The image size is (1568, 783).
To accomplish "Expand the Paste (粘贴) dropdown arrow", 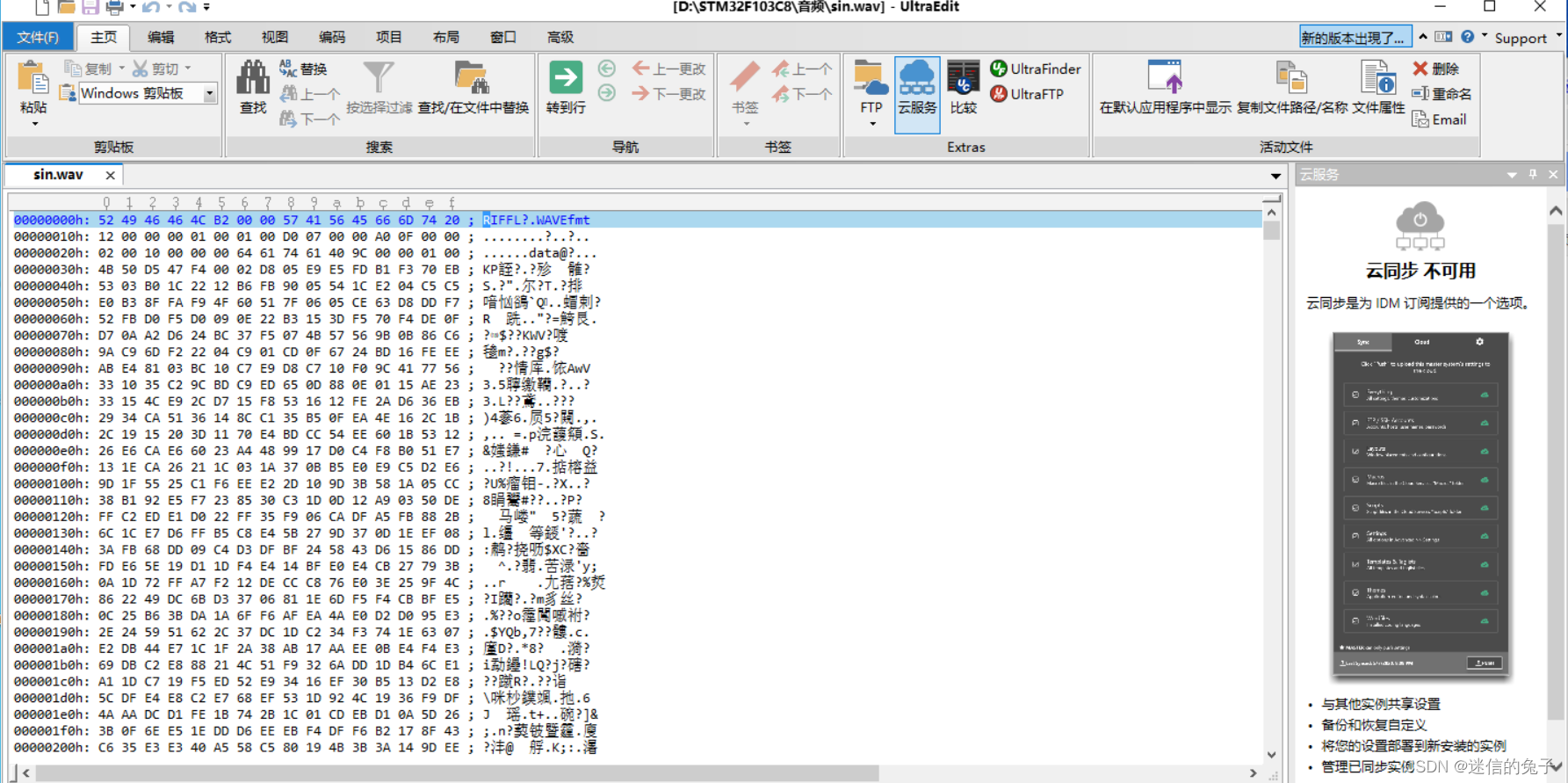I will [x=34, y=125].
